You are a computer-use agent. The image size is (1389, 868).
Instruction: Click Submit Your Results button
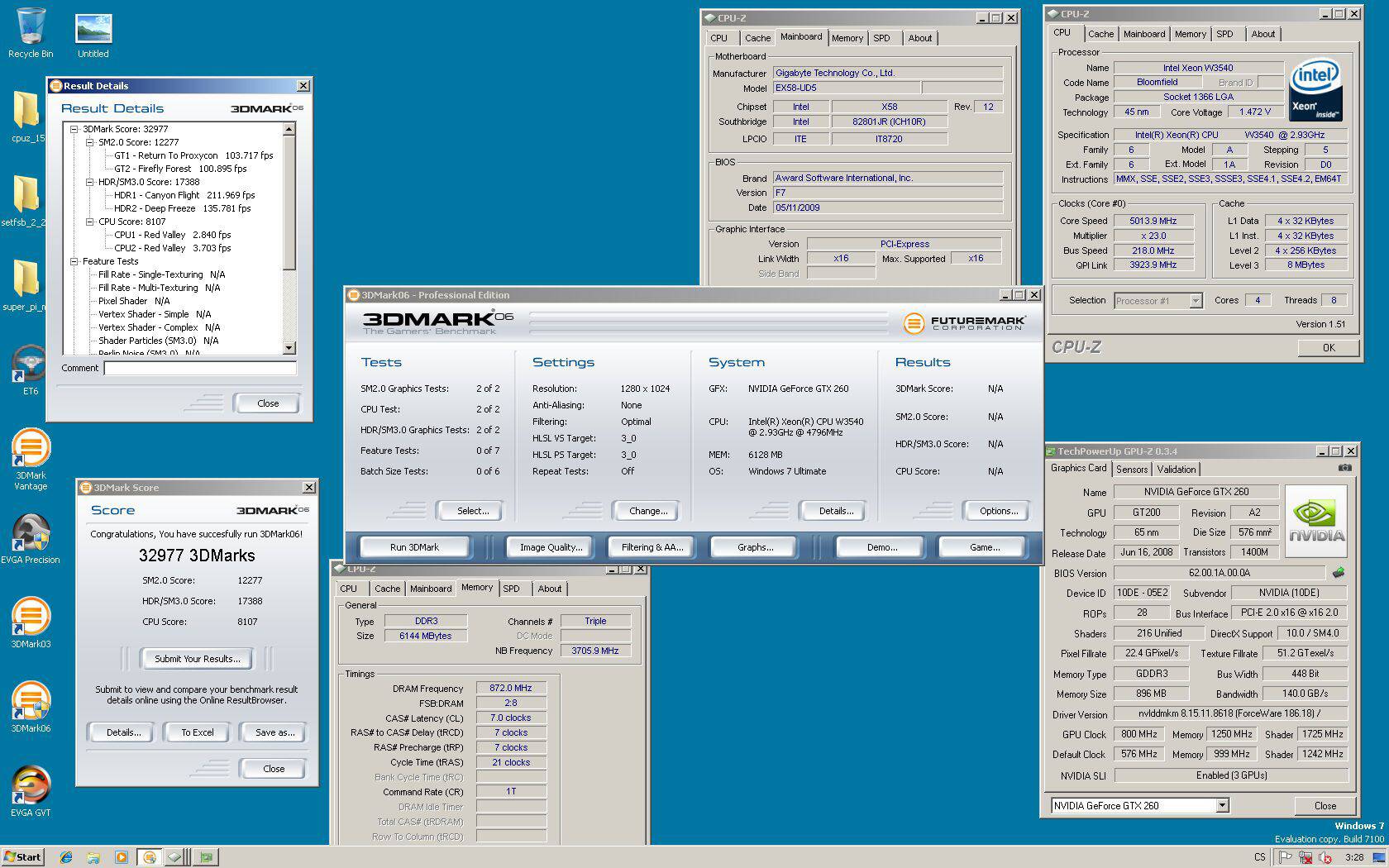pyautogui.click(x=198, y=659)
